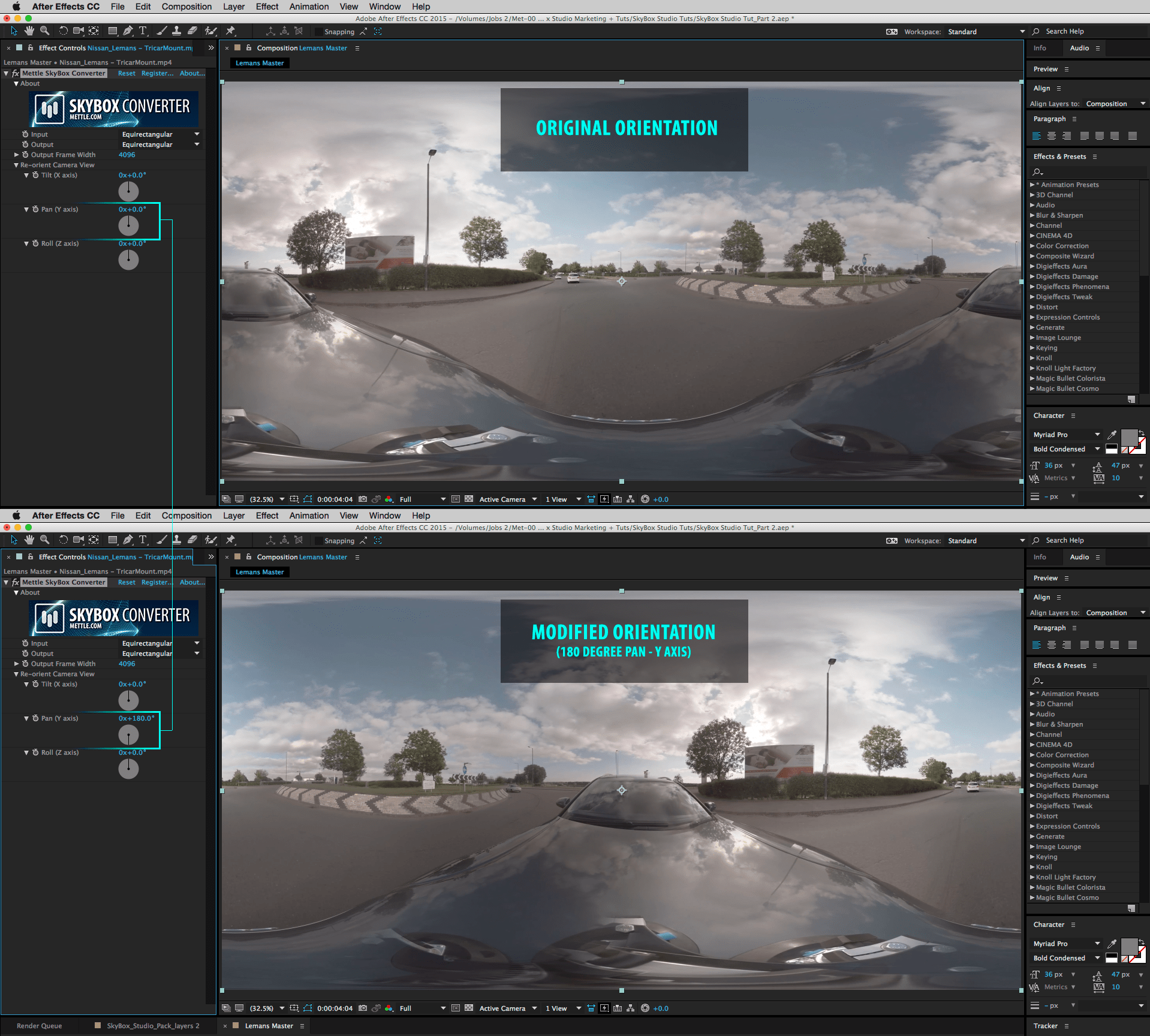Click the Output Frame Width value 4096 in the Original Orientation window
Screen dimensions: 1150x1036
click(x=127, y=155)
